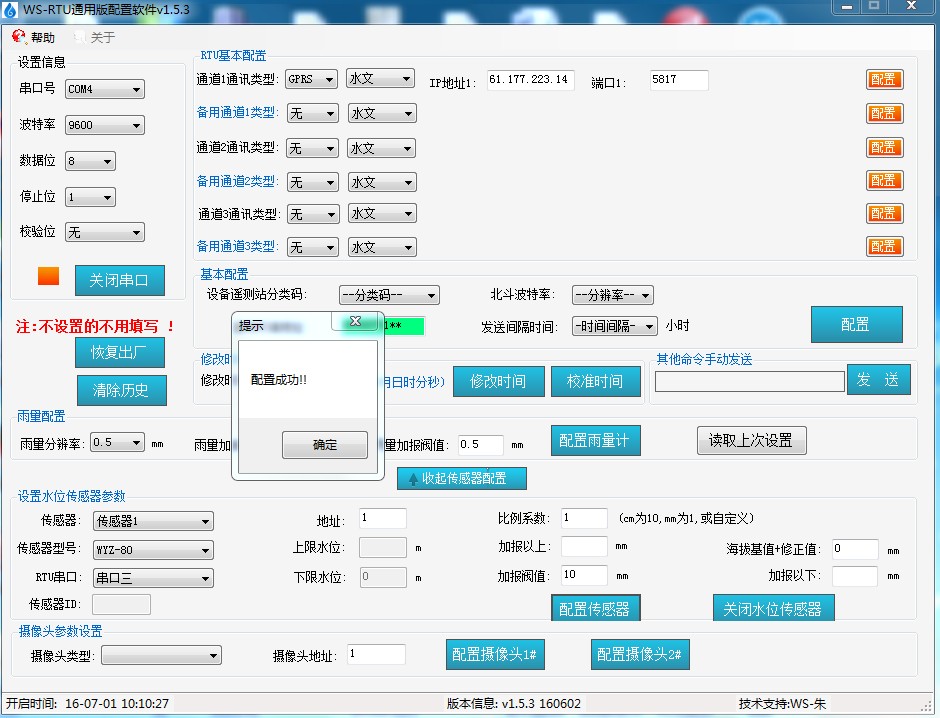Click orange 配置 button for channel 1
Screen dimensions: 940x718
(883, 80)
